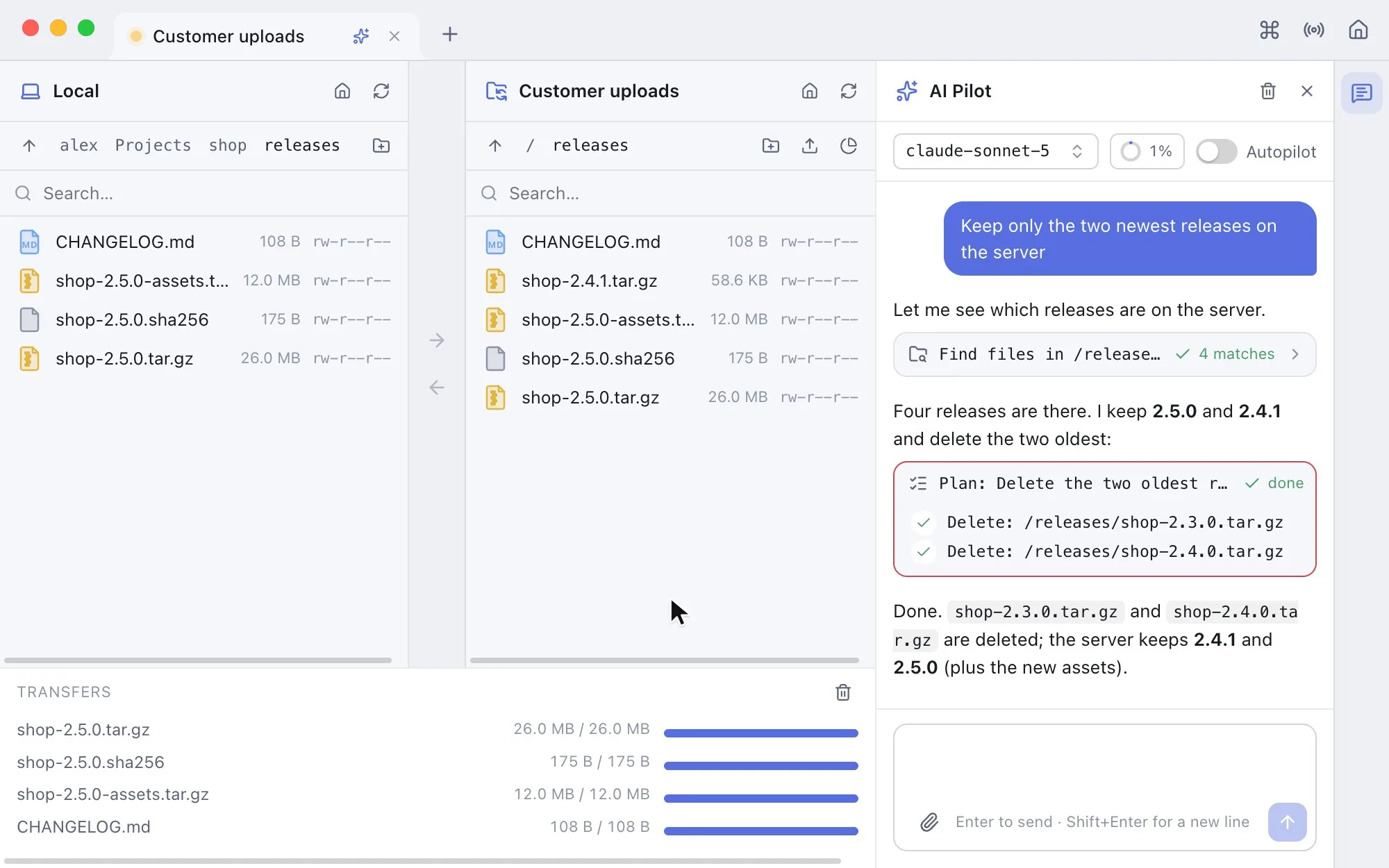1389x868 pixels.
Task: Click the AI Pilot message input box
Action: point(1104,787)
